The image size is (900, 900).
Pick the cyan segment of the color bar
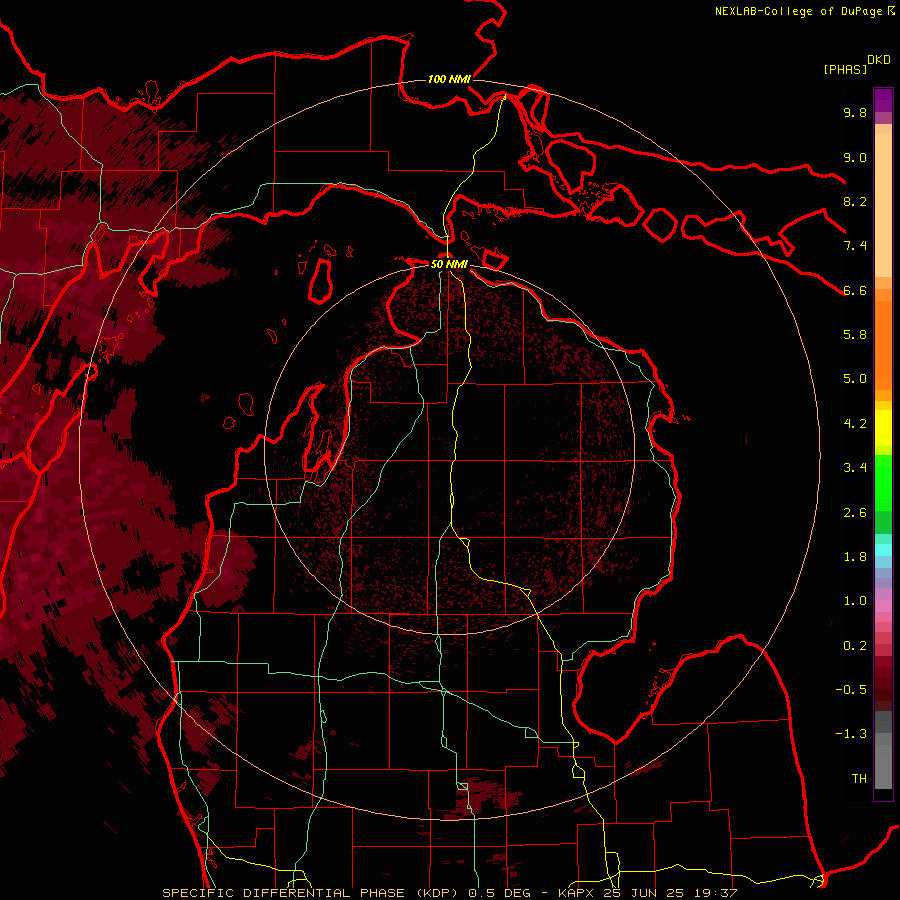(883, 550)
